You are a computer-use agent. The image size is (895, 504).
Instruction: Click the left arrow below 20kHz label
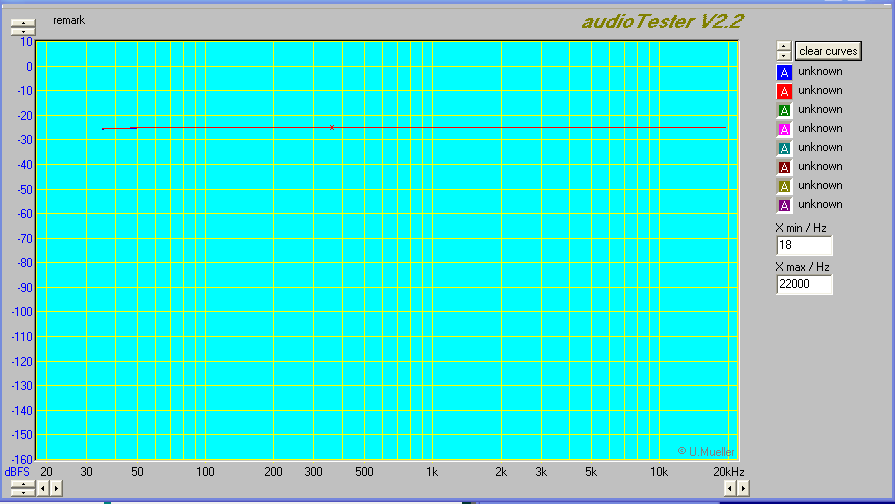tap(730, 488)
